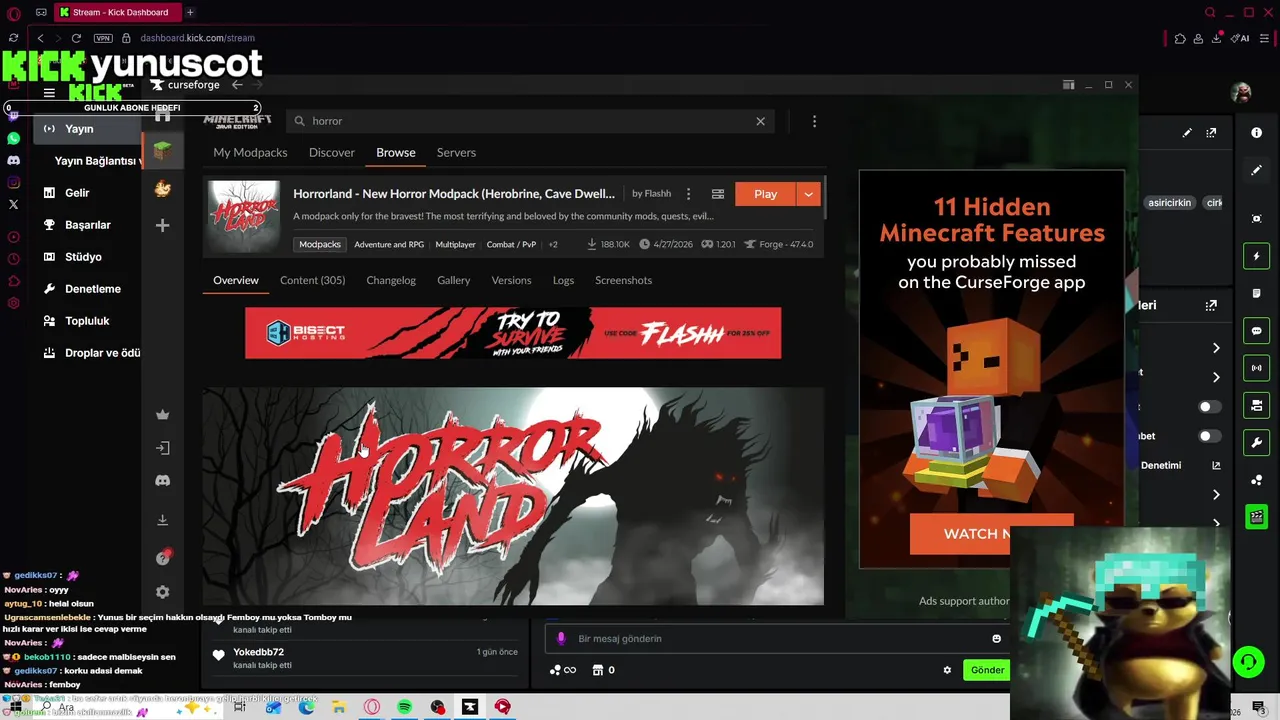Click the chat bubble icon in Kick toolbar
This screenshot has width=1280, height=720.
click(x=1256, y=331)
